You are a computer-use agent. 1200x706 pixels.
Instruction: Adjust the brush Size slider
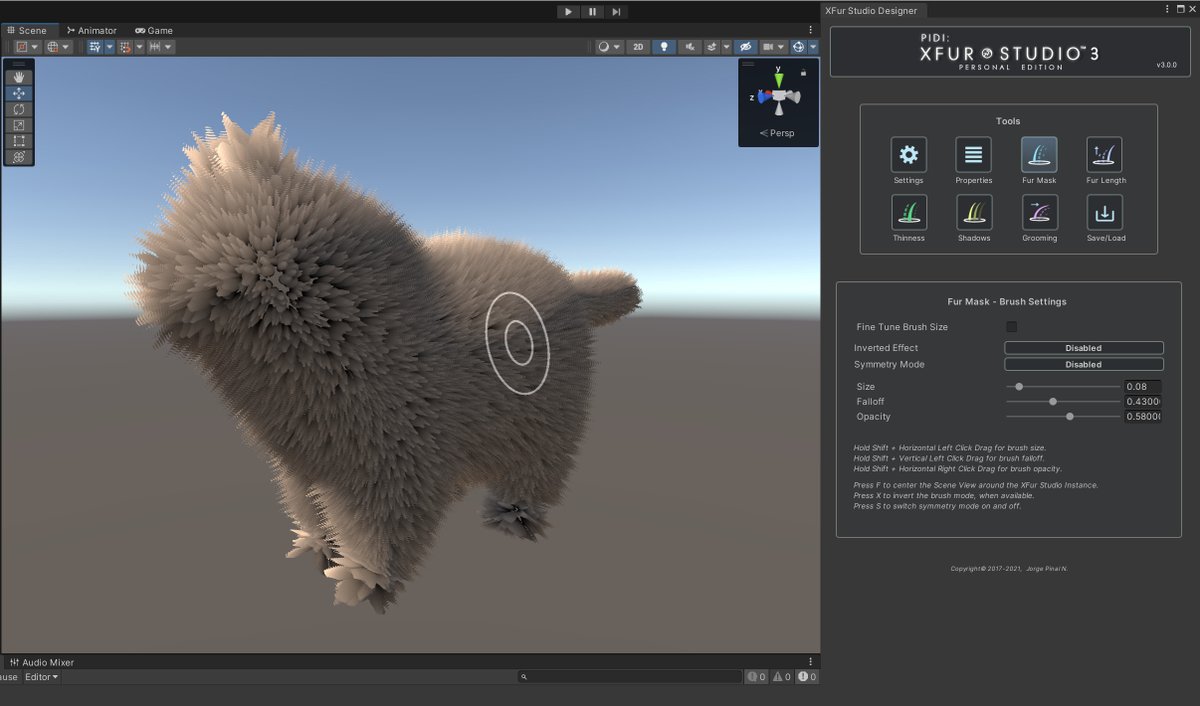[1063, 386]
